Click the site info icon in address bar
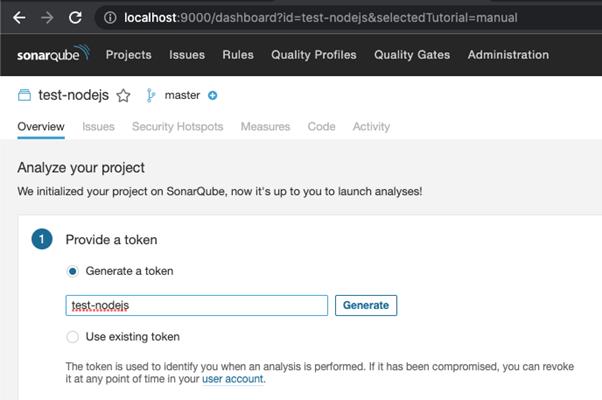Screen dimensions: 602x400 click(110, 18)
